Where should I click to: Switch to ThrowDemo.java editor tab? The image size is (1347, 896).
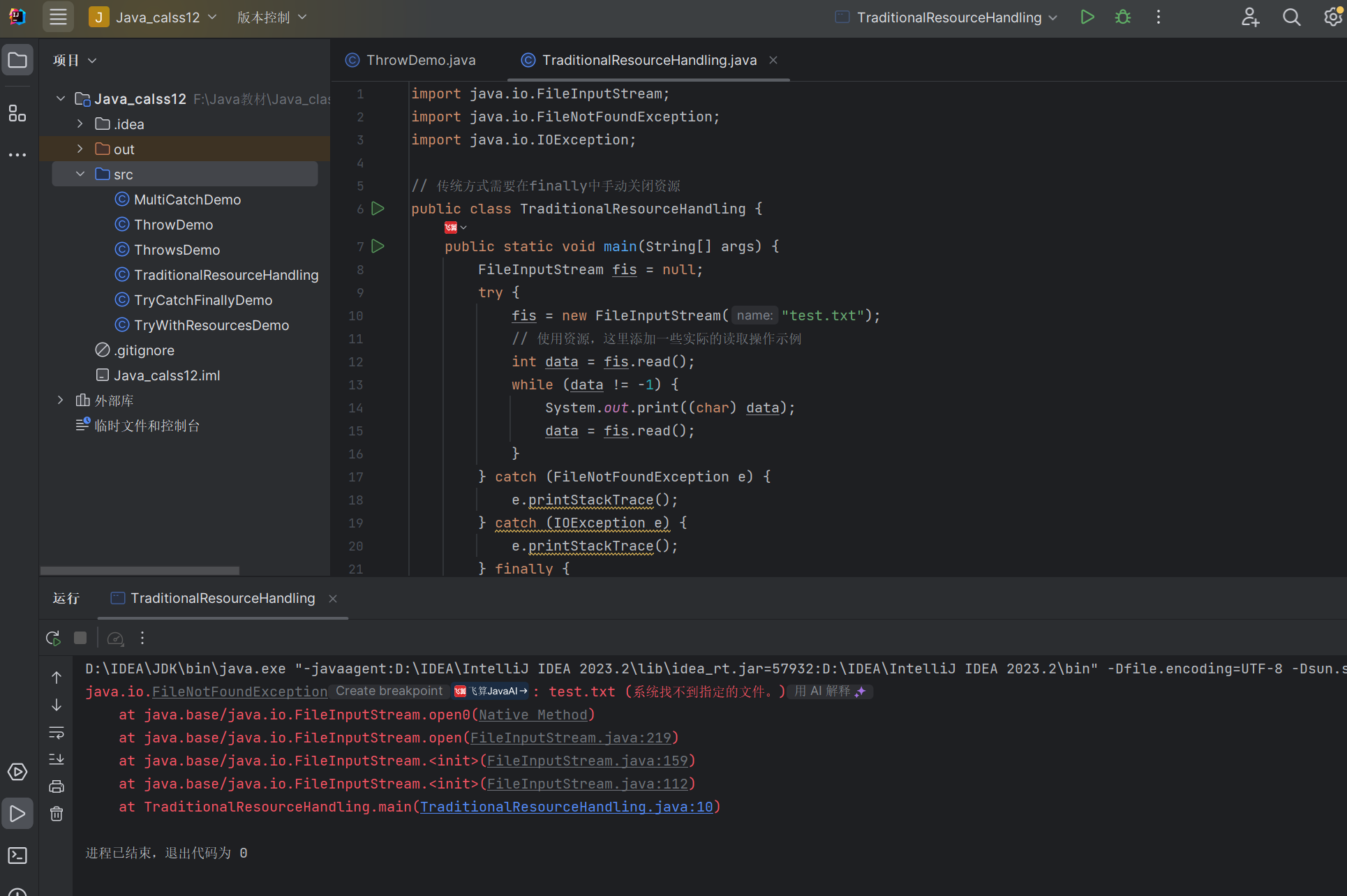coord(420,60)
